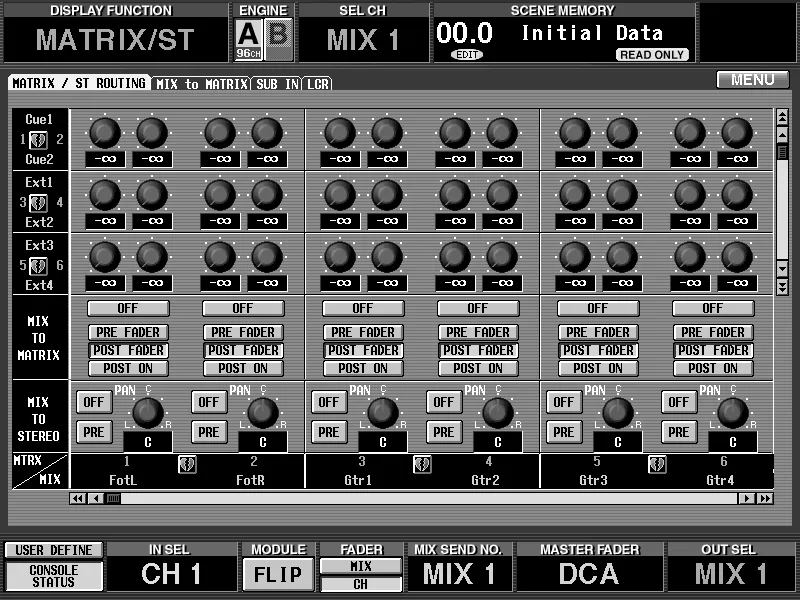Image resolution: width=800 pixels, height=600 pixels.
Task: Select POST ON for the Gtr2 mix
Action: [x=478, y=368]
